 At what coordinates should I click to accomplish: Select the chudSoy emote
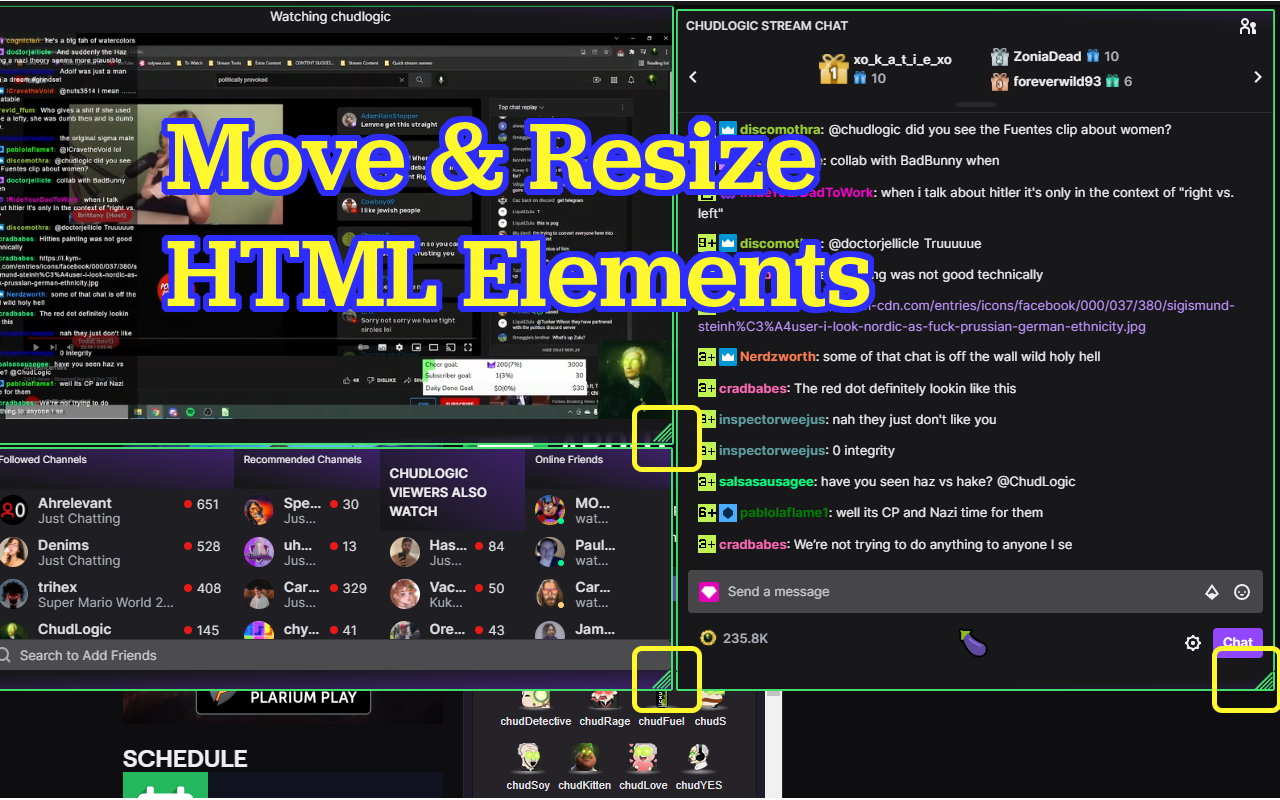tap(528, 766)
